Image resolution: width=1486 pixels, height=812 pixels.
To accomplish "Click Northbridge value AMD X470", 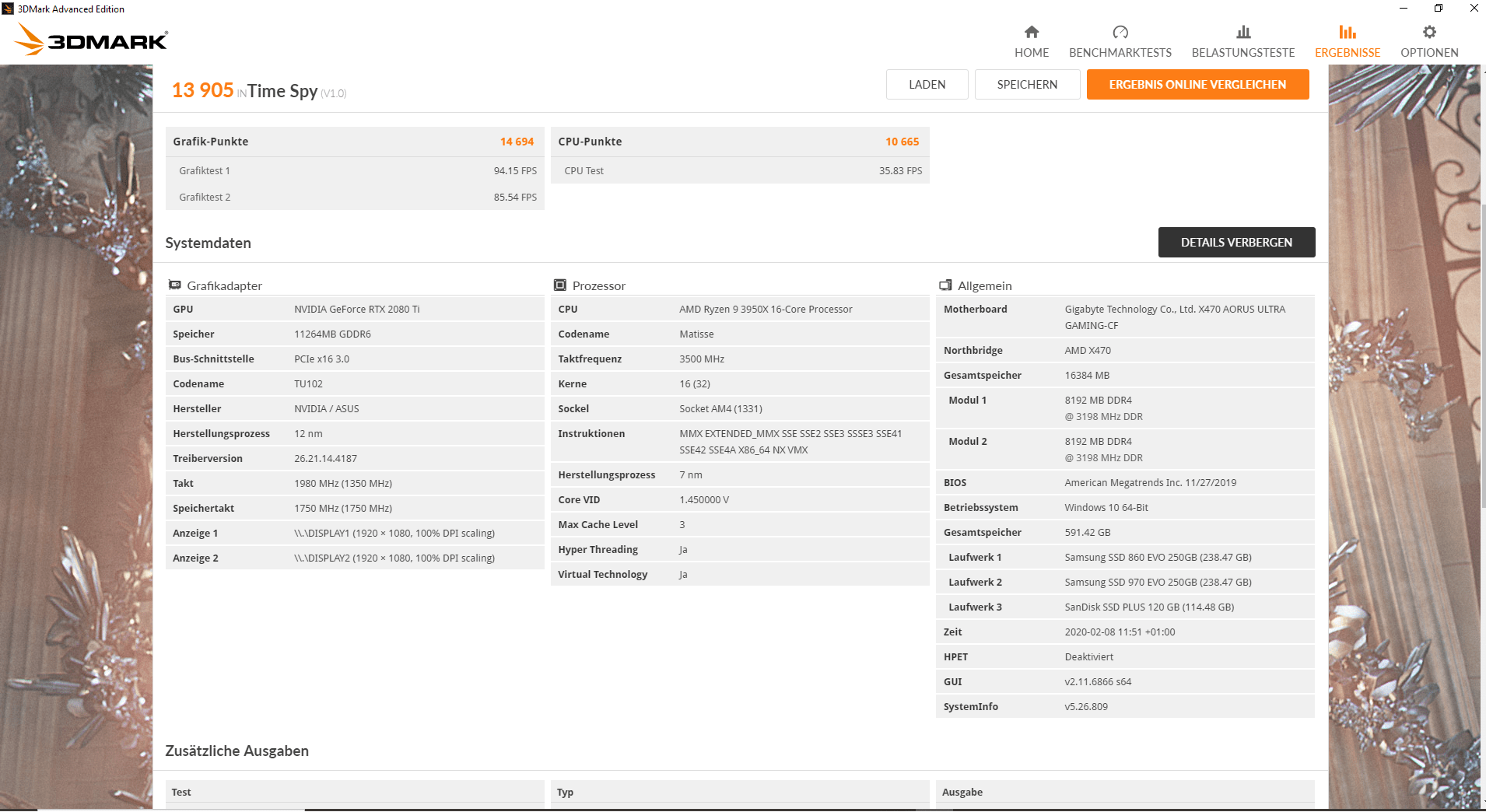I will (1088, 351).
